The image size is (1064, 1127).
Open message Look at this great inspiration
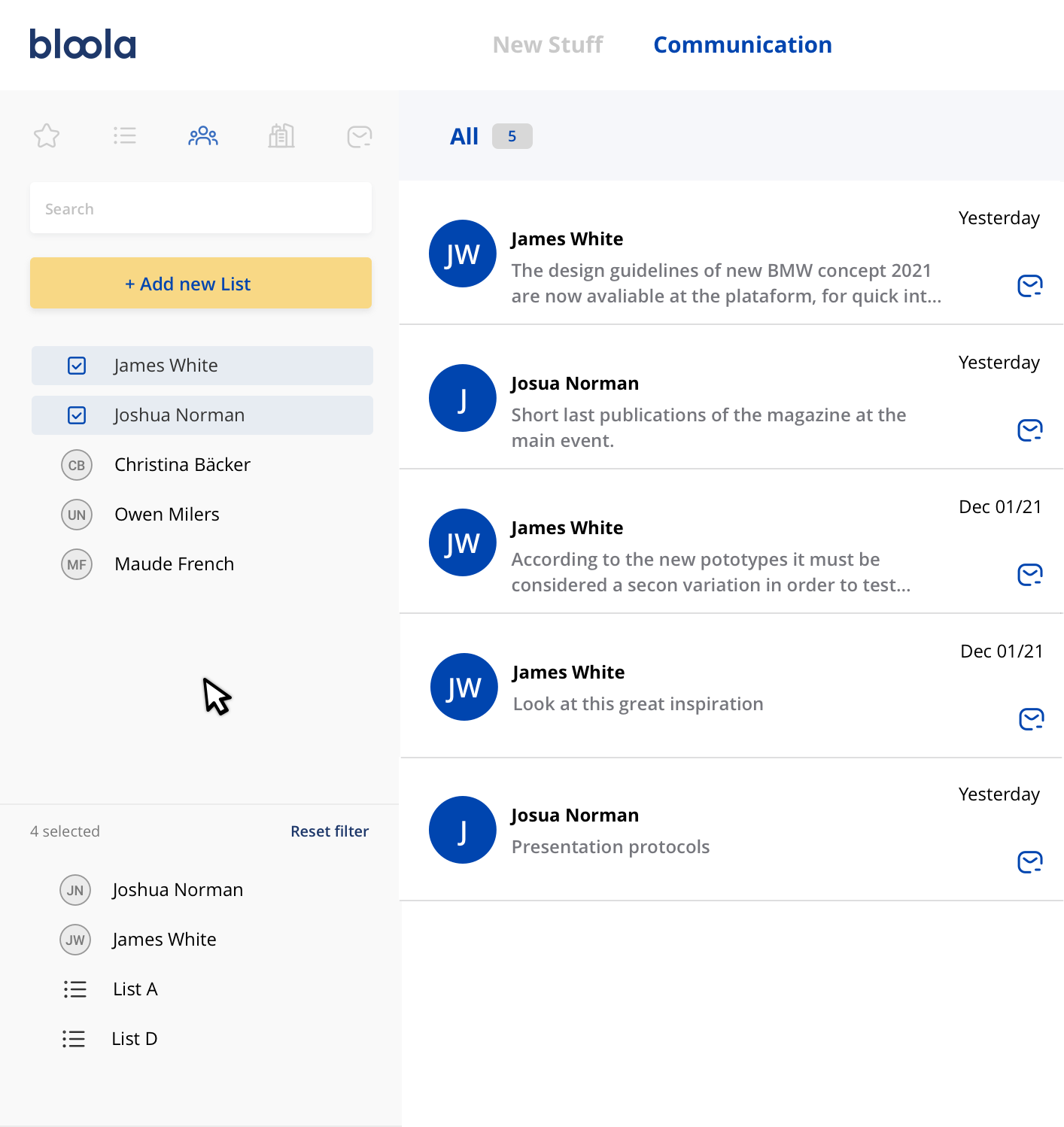731,686
